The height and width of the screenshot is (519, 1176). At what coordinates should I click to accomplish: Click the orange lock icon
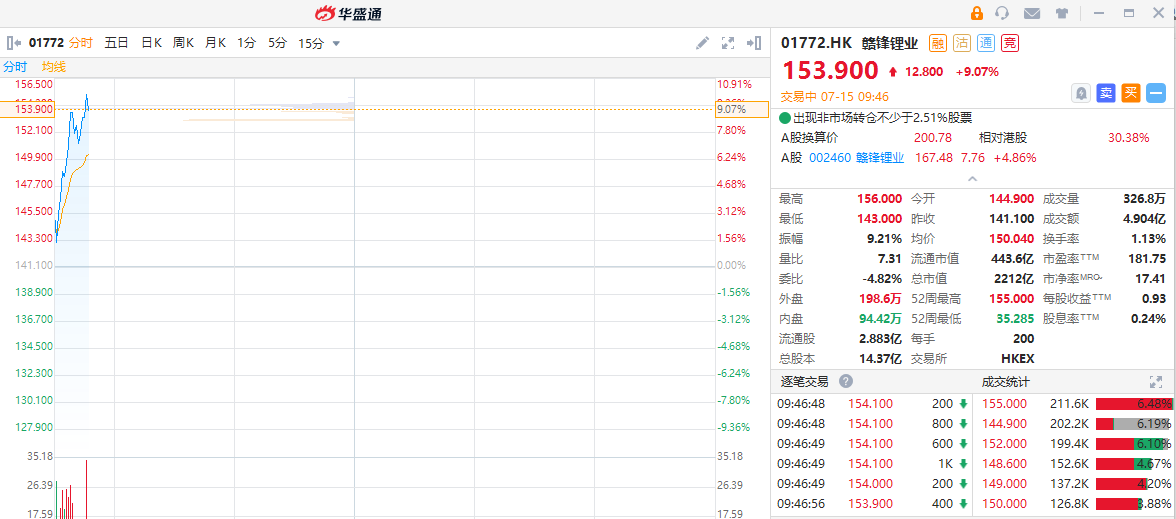pos(976,13)
